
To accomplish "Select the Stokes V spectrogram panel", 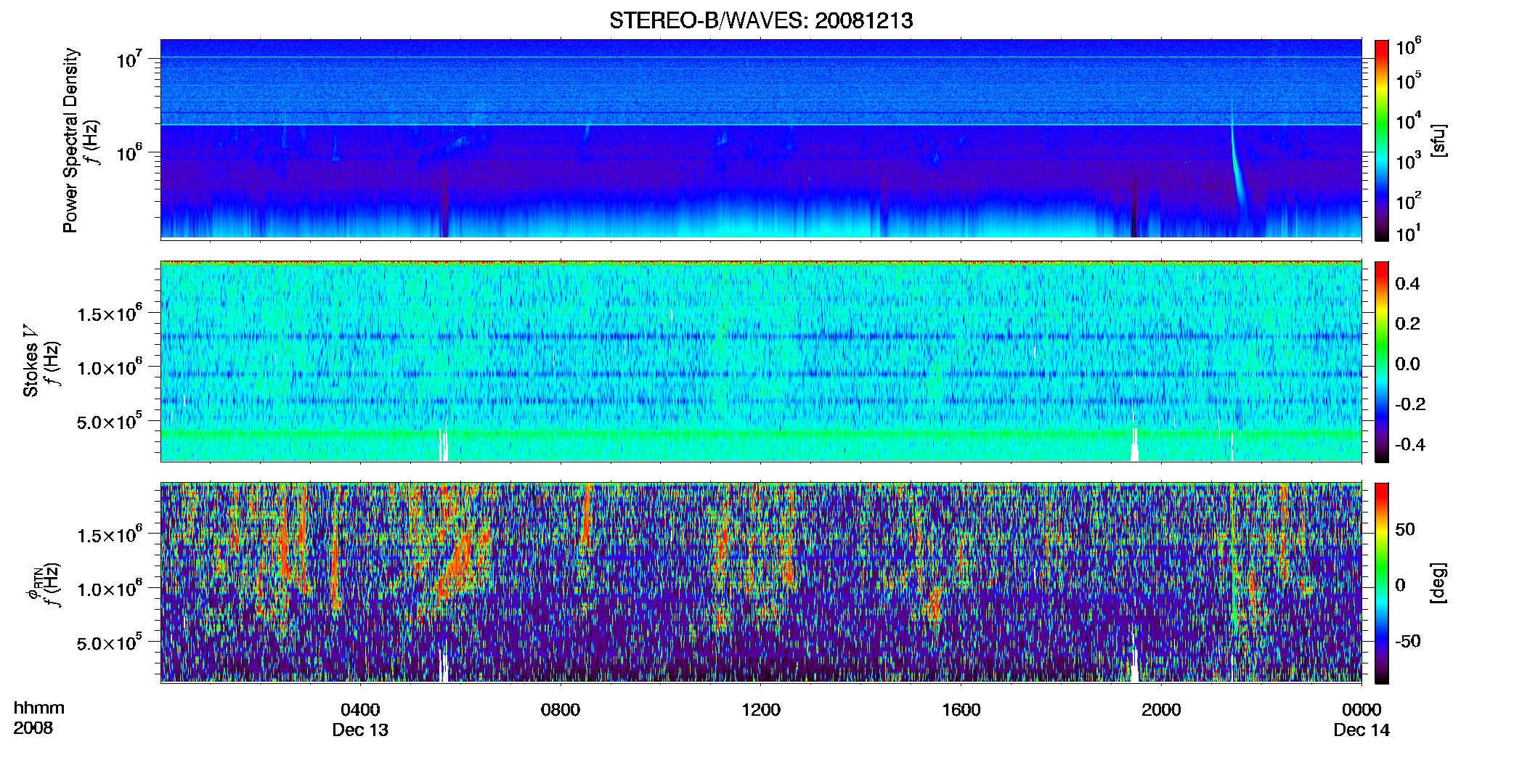I will pyautogui.click(x=761, y=361).
